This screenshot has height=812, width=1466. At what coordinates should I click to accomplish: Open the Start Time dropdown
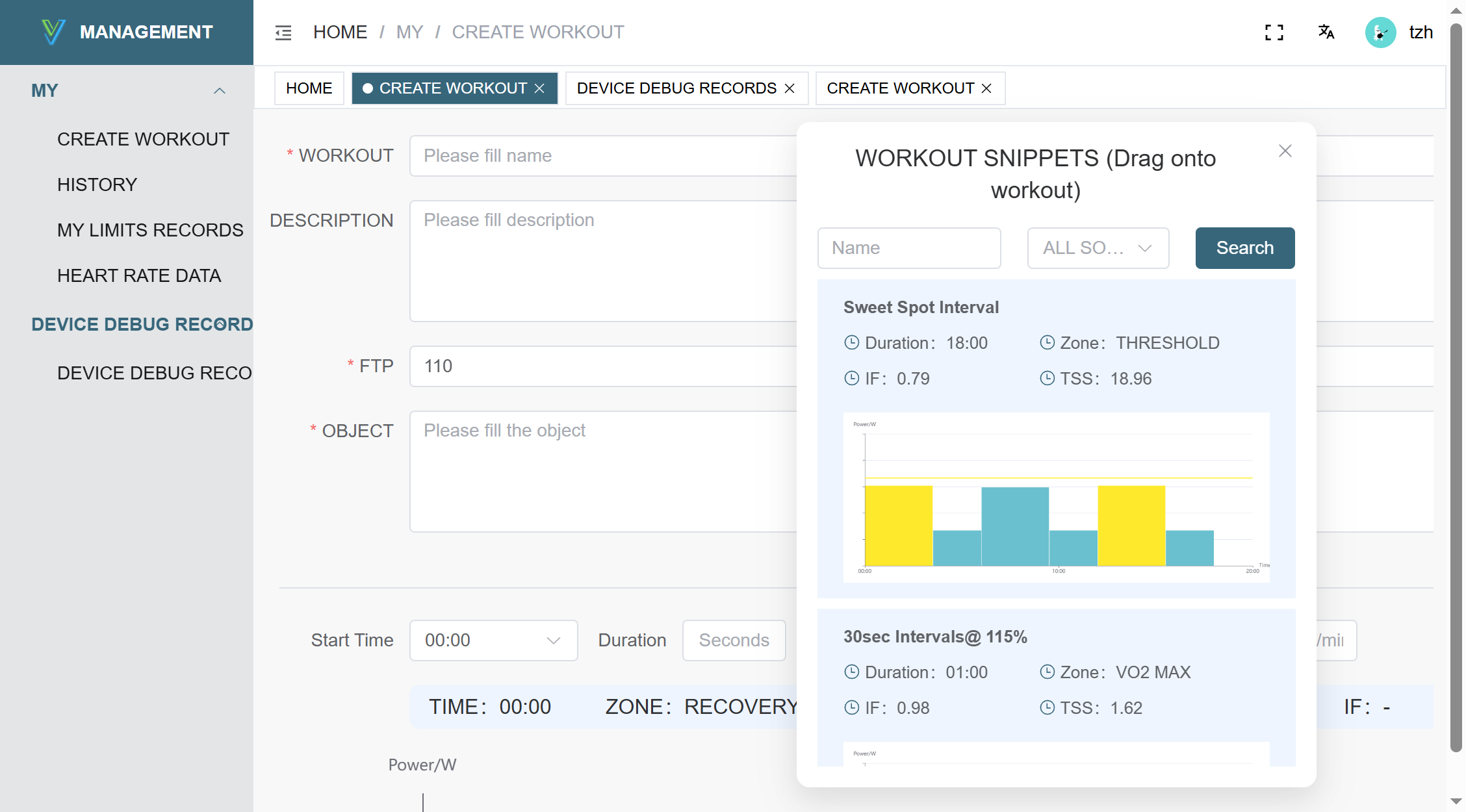coord(493,641)
